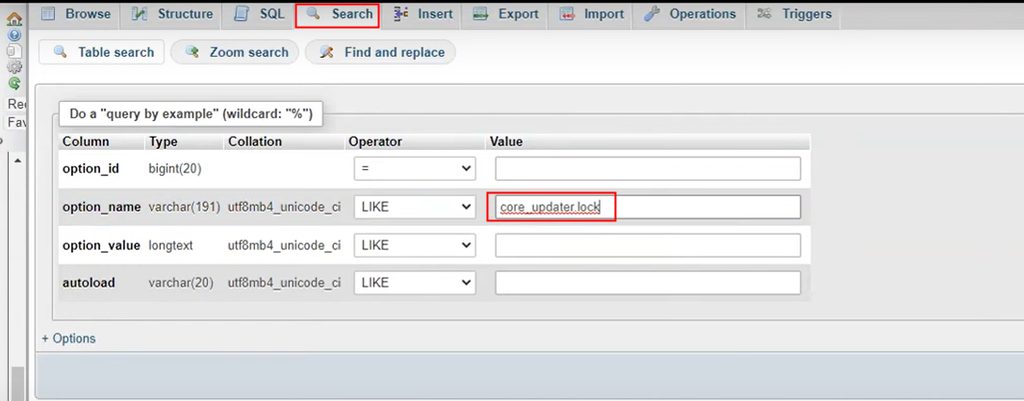The height and width of the screenshot is (401, 1024).
Task: Click the Insert tab's row icon
Action: (401, 14)
